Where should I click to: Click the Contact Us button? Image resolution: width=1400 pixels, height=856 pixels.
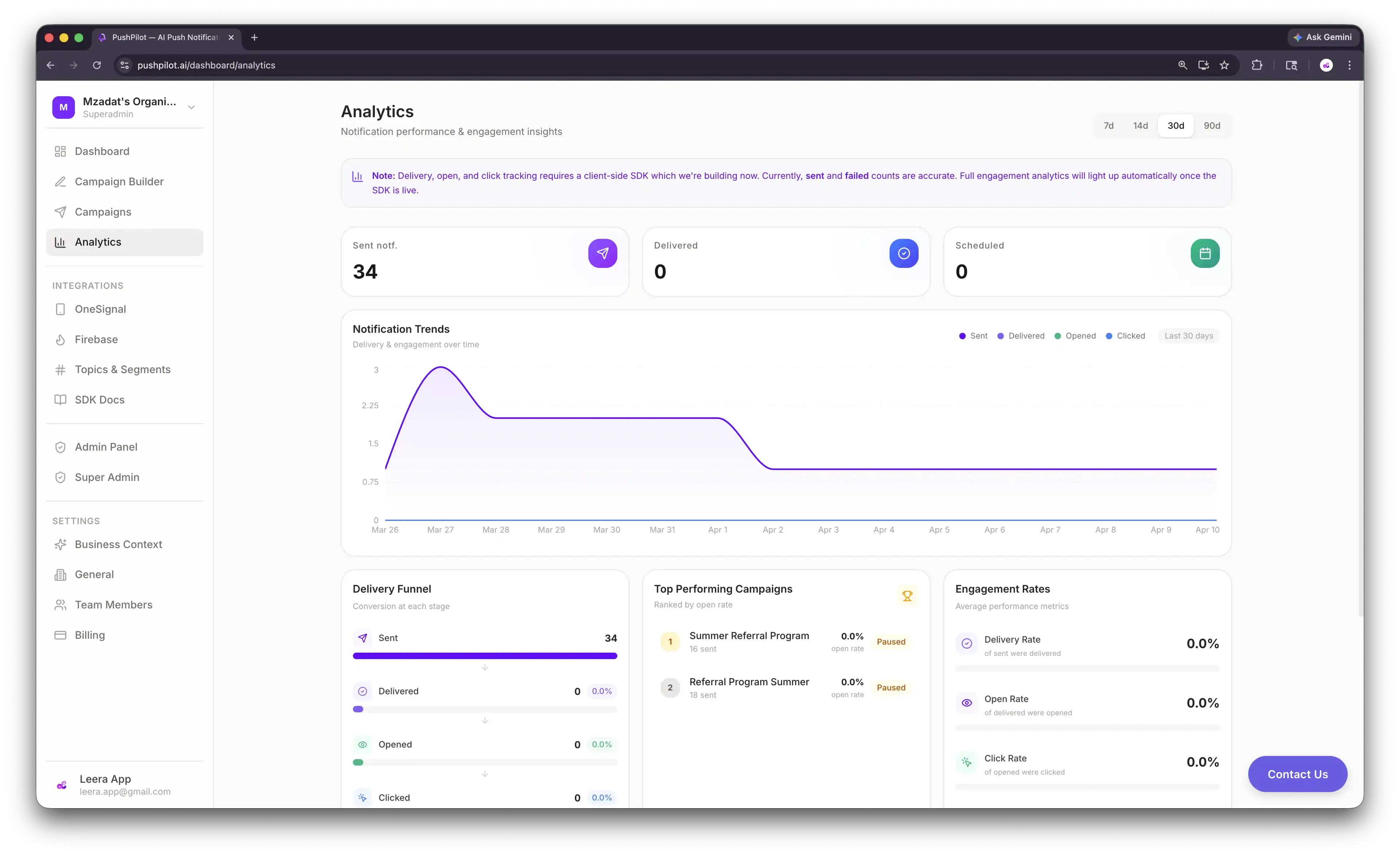click(1297, 774)
